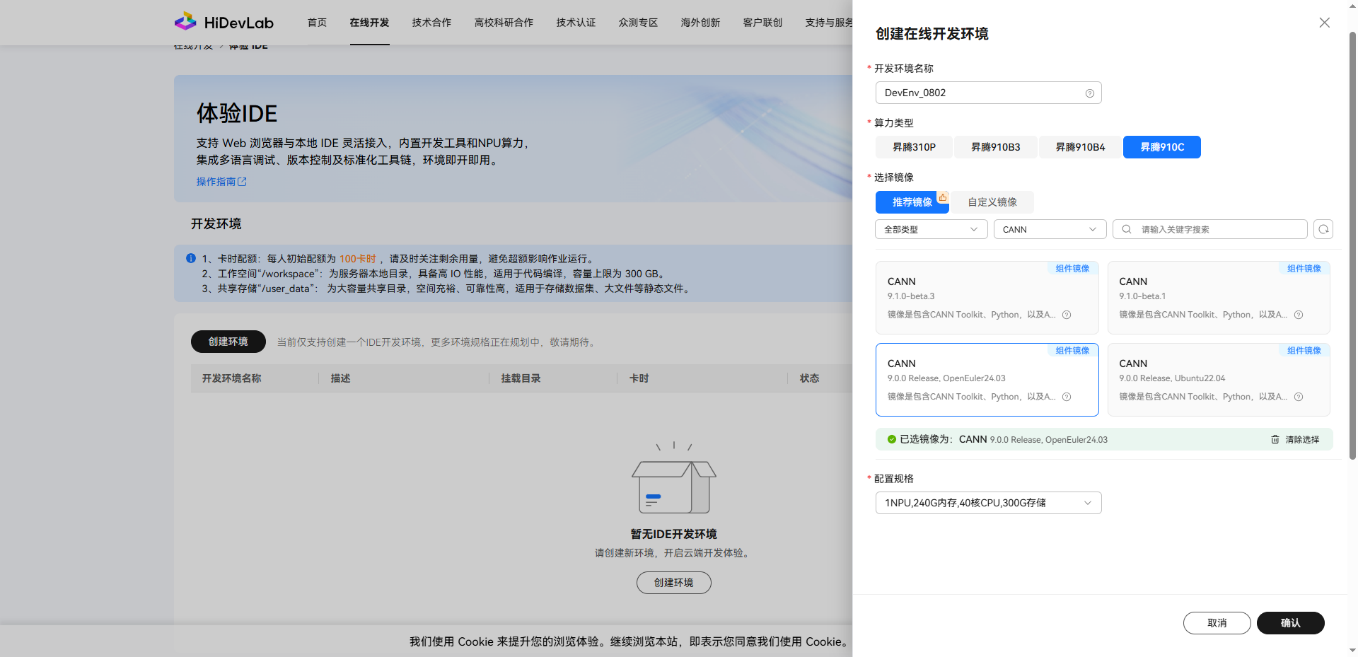Click the 状态 table column header
This screenshot has height=657, width=1358.
click(809, 378)
